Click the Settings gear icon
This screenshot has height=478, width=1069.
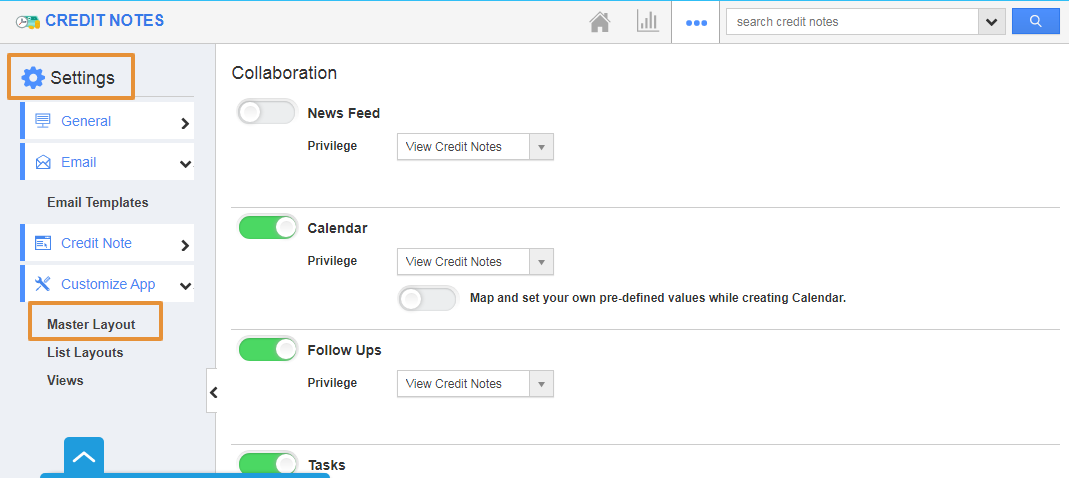click(33, 78)
